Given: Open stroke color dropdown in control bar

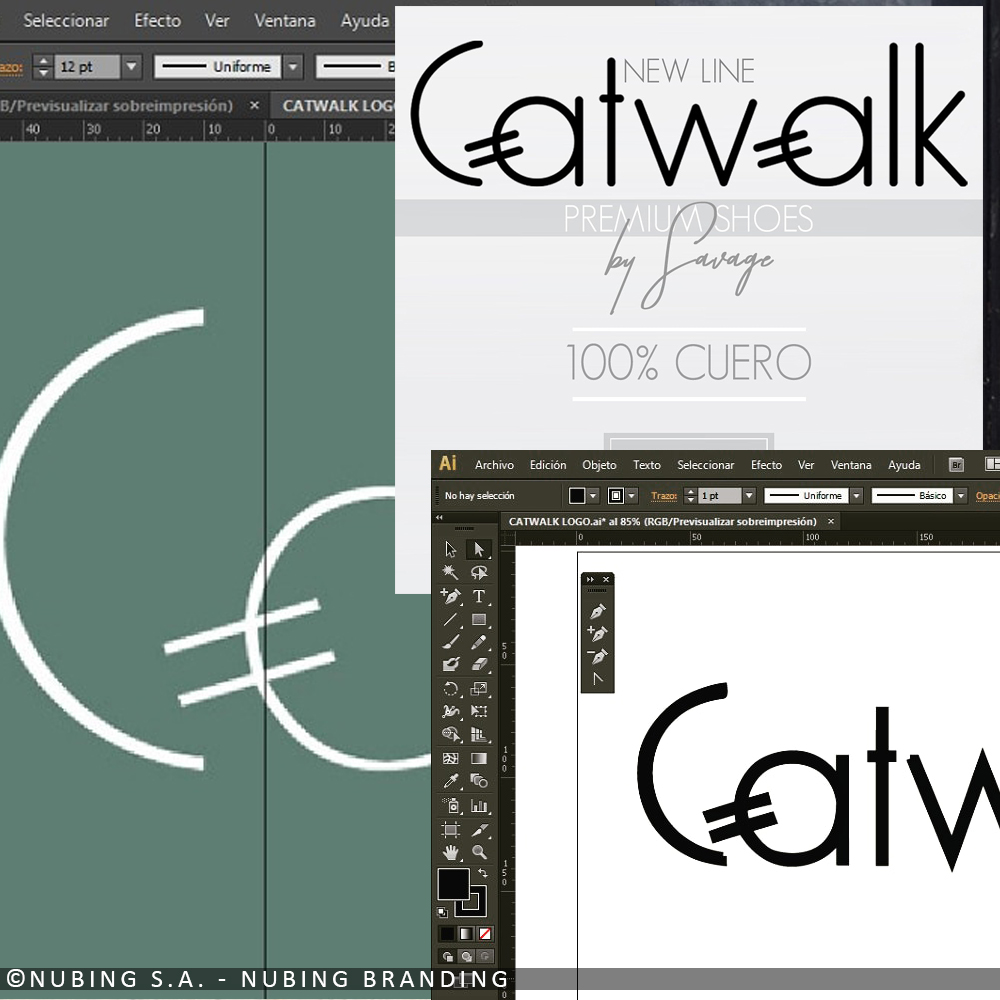Looking at the screenshot, I should point(632,496).
